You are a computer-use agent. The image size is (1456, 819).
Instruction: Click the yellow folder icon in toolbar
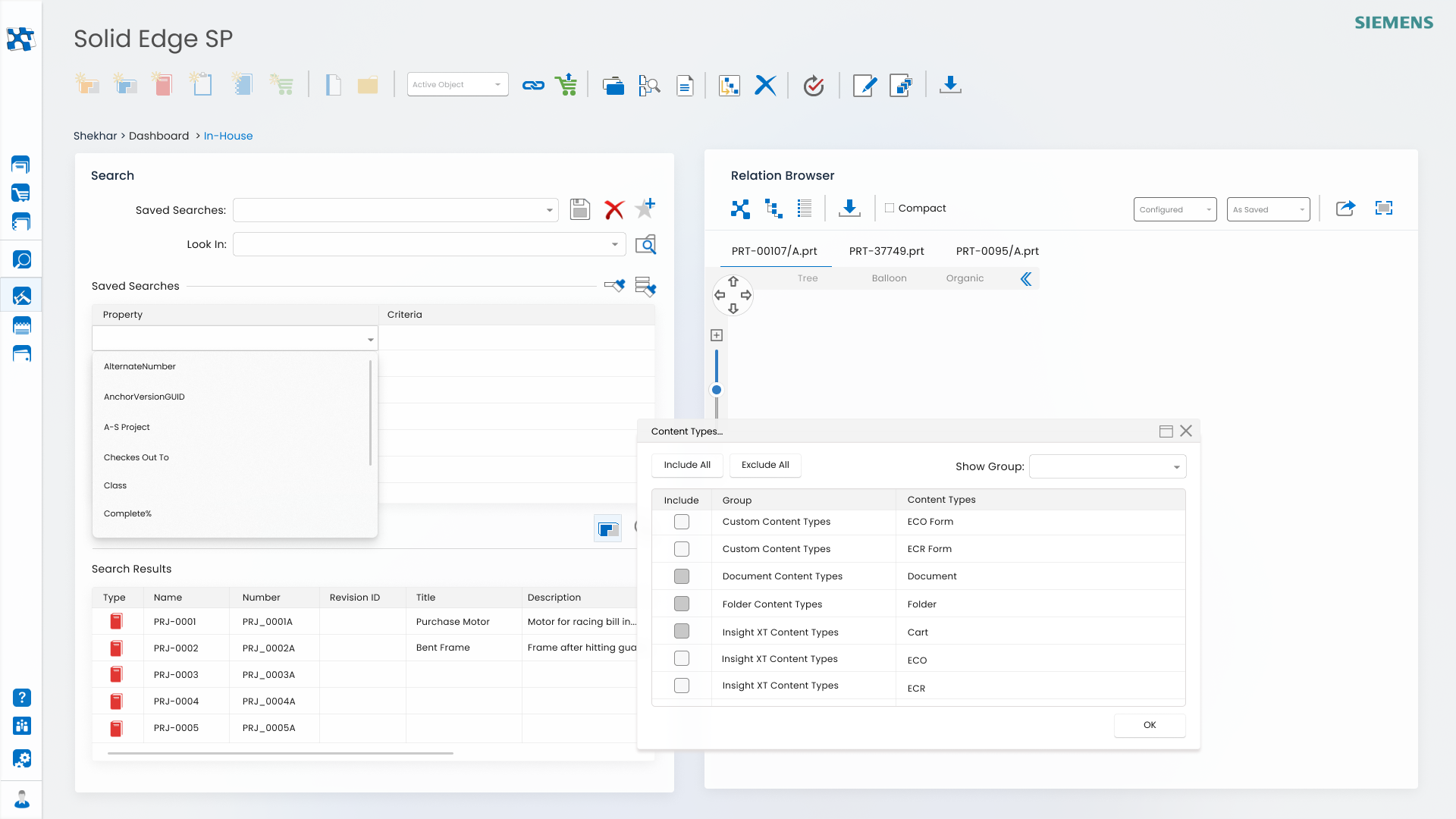368,85
